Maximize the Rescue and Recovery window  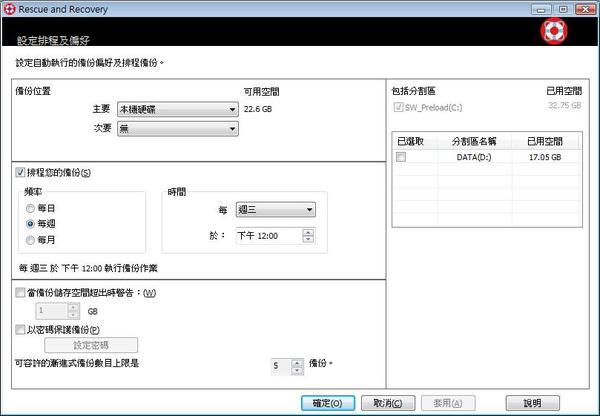pyautogui.click(x=563, y=10)
